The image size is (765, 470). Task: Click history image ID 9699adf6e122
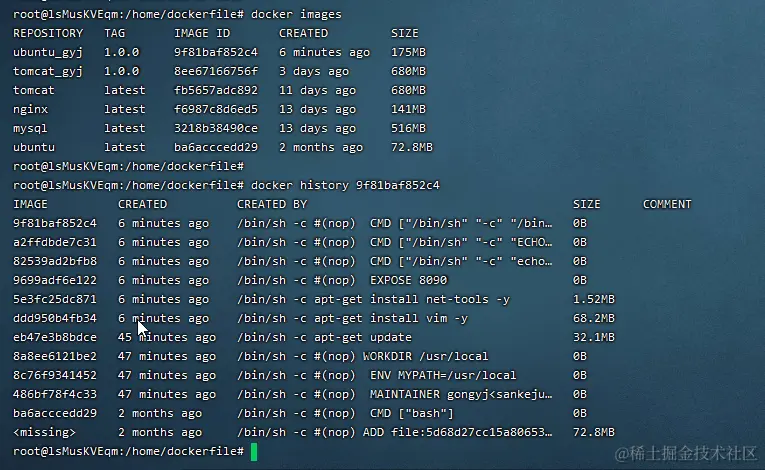tap(55, 281)
